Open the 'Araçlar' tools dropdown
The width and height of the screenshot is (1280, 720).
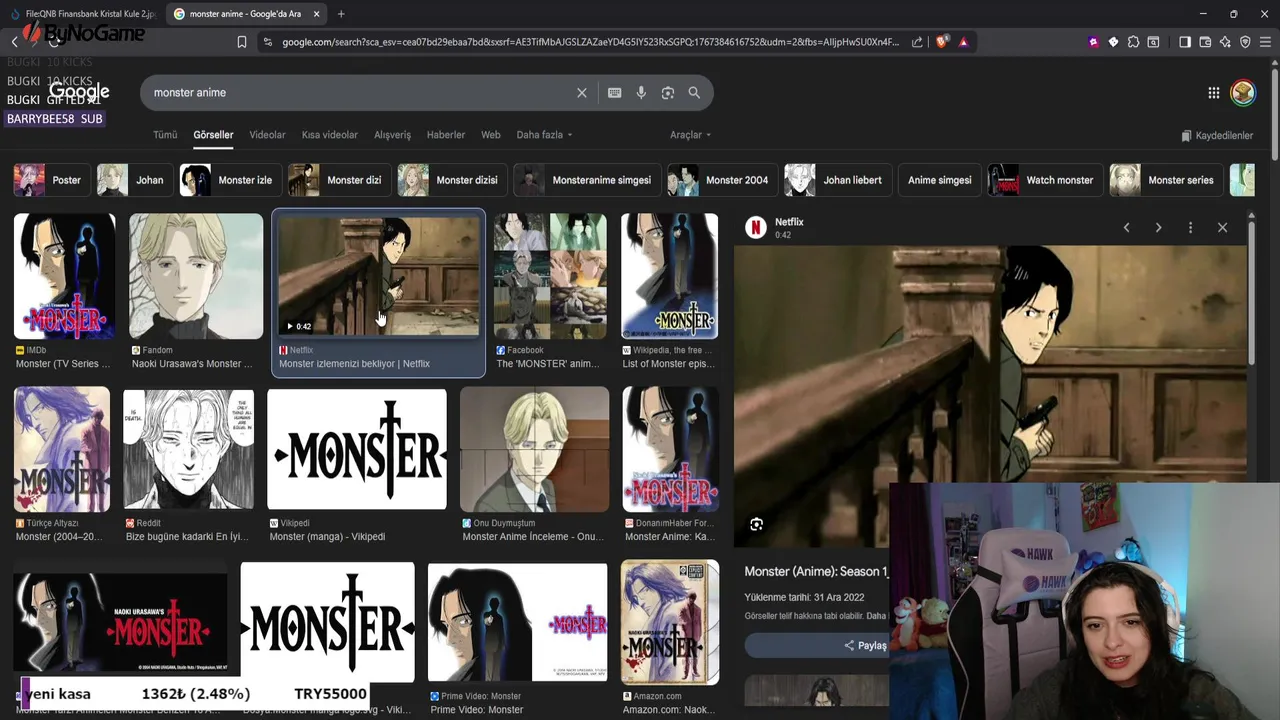click(691, 135)
